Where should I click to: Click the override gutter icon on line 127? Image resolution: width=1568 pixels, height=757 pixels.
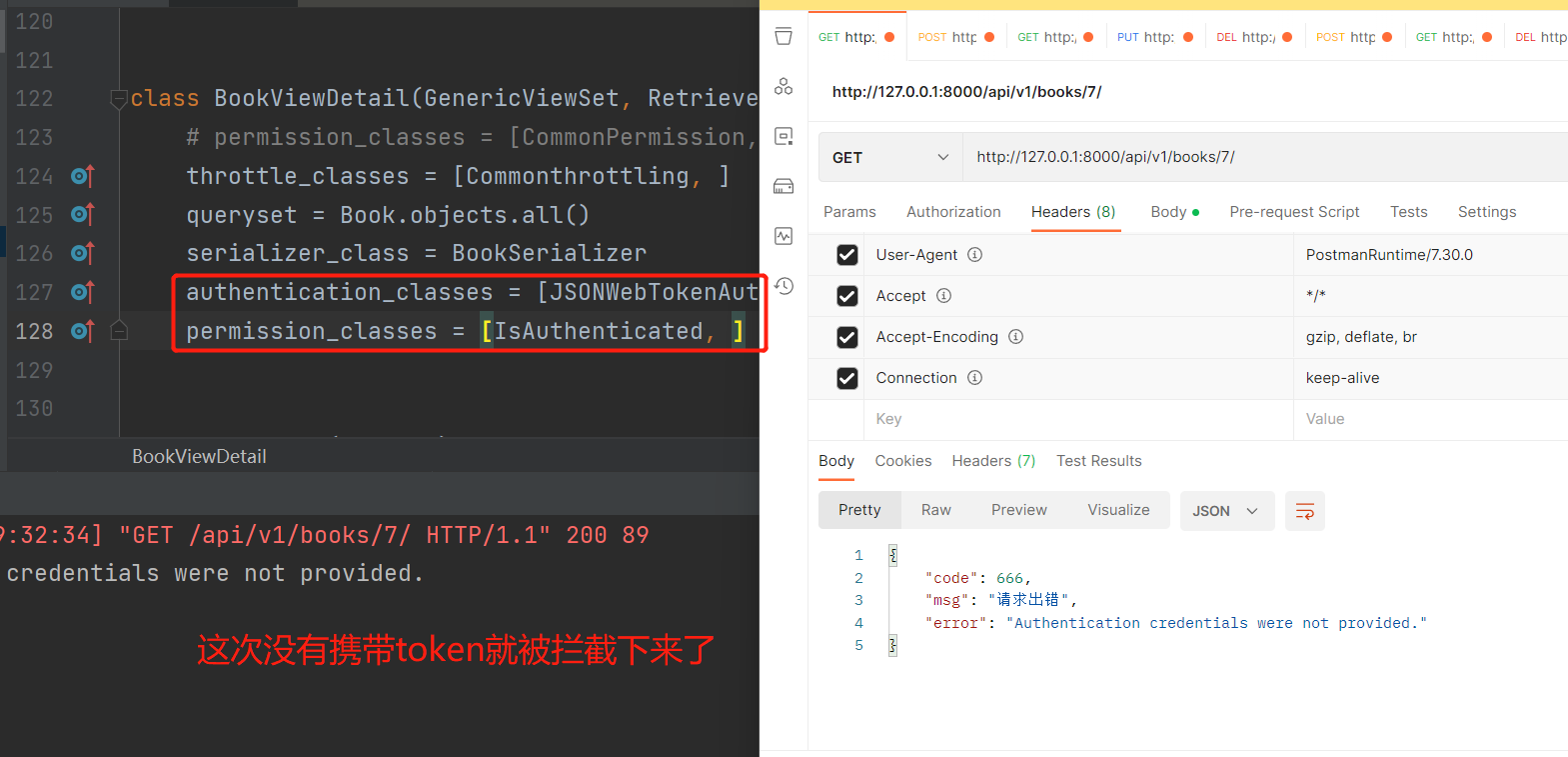click(x=82, y=292)
